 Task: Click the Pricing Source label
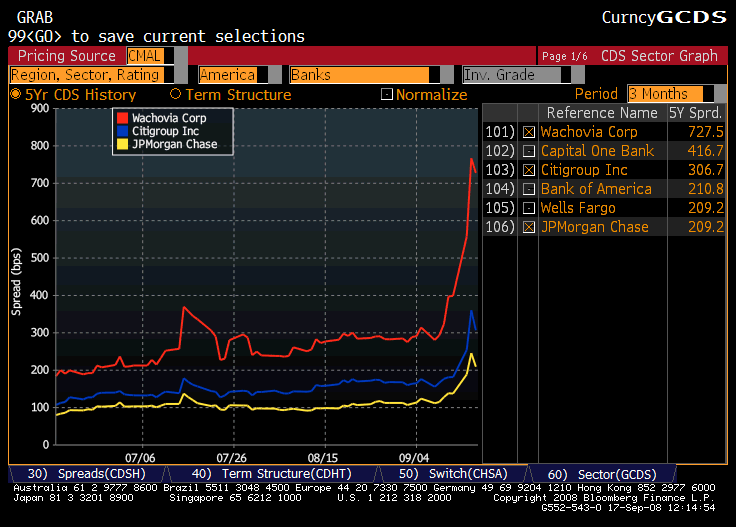tap(67, 56)
